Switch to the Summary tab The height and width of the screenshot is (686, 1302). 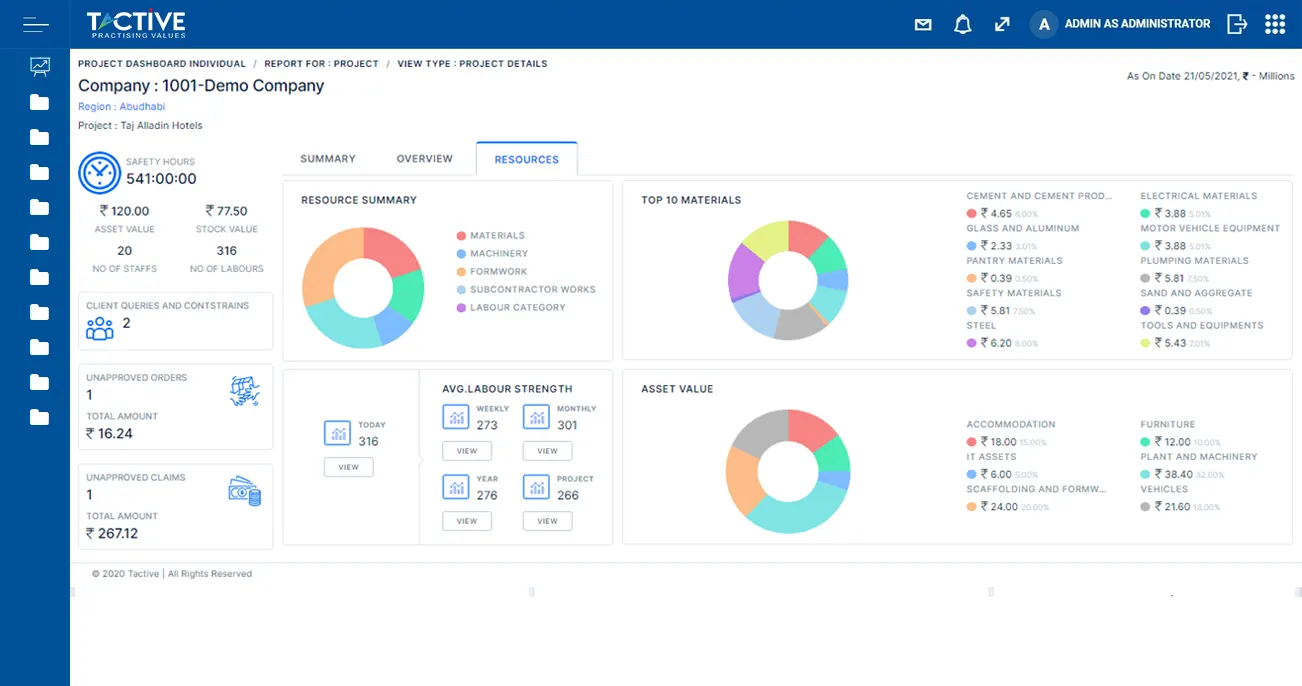tap(328, 159)
